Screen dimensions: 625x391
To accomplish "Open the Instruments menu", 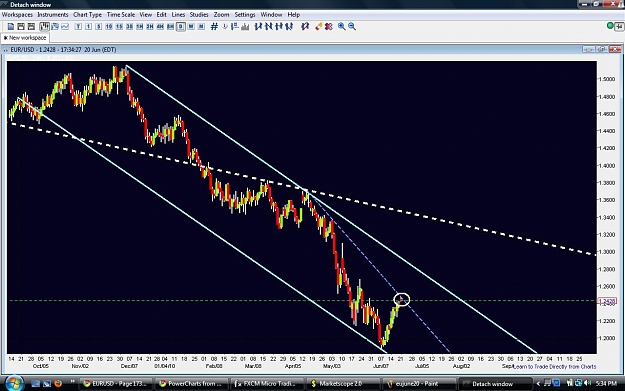I will coord(53,15).
